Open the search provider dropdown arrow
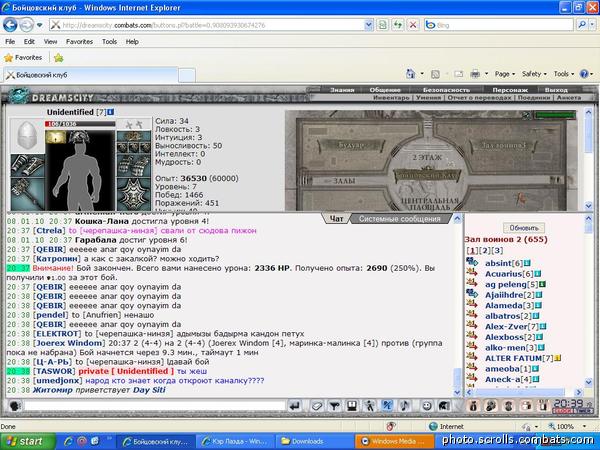Screen dimensions: 600x450 [592, 25]
